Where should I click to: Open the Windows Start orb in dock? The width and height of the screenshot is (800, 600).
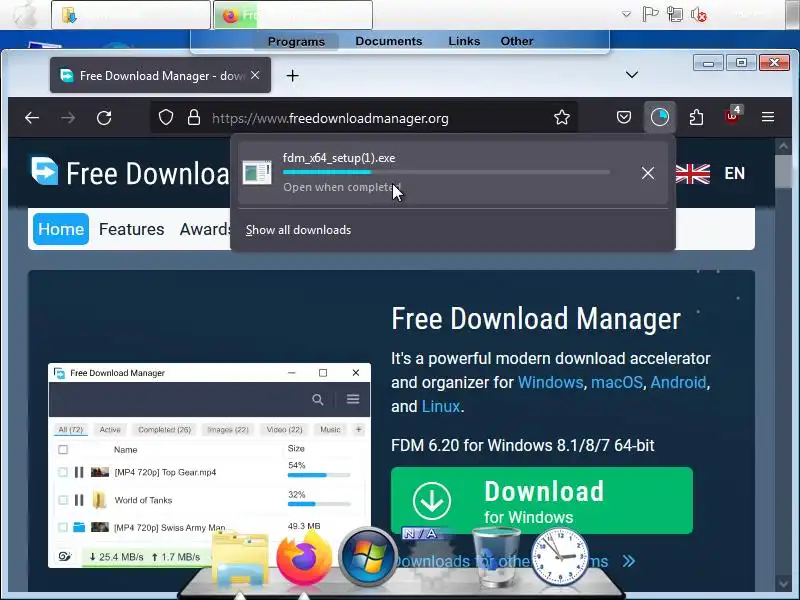pyautogui.click(x=368, y=557)
